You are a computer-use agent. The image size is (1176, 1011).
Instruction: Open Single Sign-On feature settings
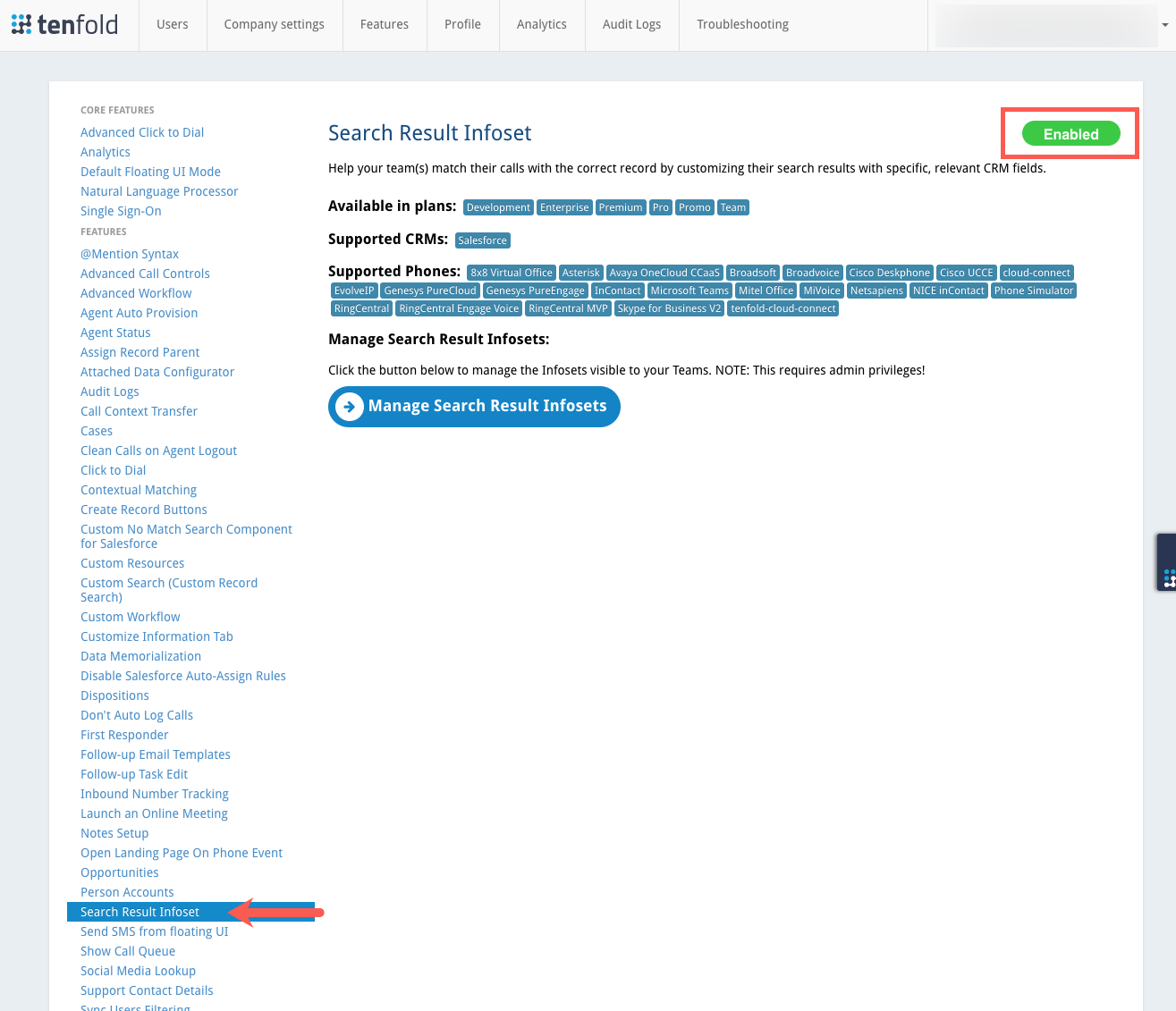point(121,211)
